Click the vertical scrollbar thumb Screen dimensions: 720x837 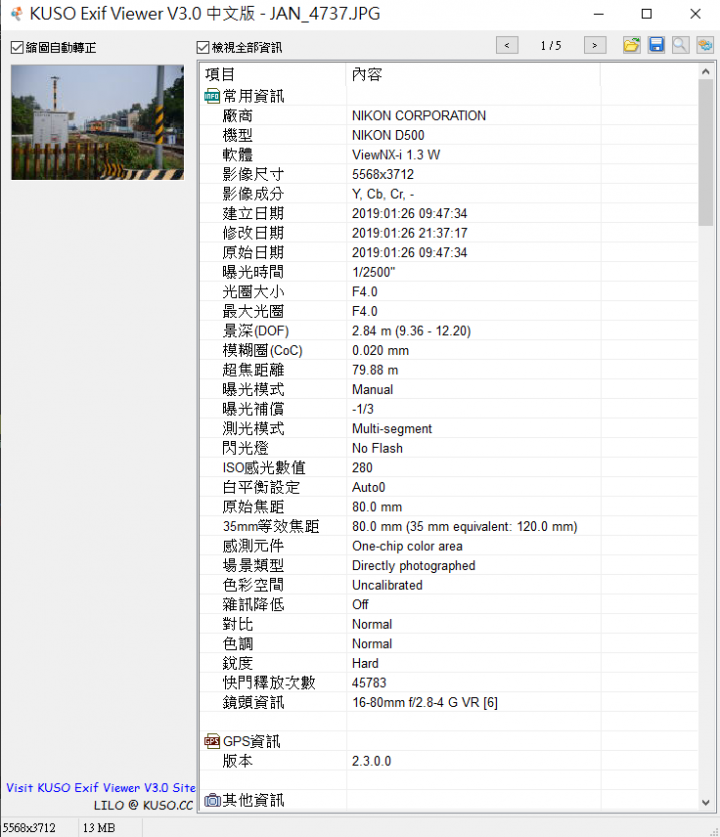point(706,153)
